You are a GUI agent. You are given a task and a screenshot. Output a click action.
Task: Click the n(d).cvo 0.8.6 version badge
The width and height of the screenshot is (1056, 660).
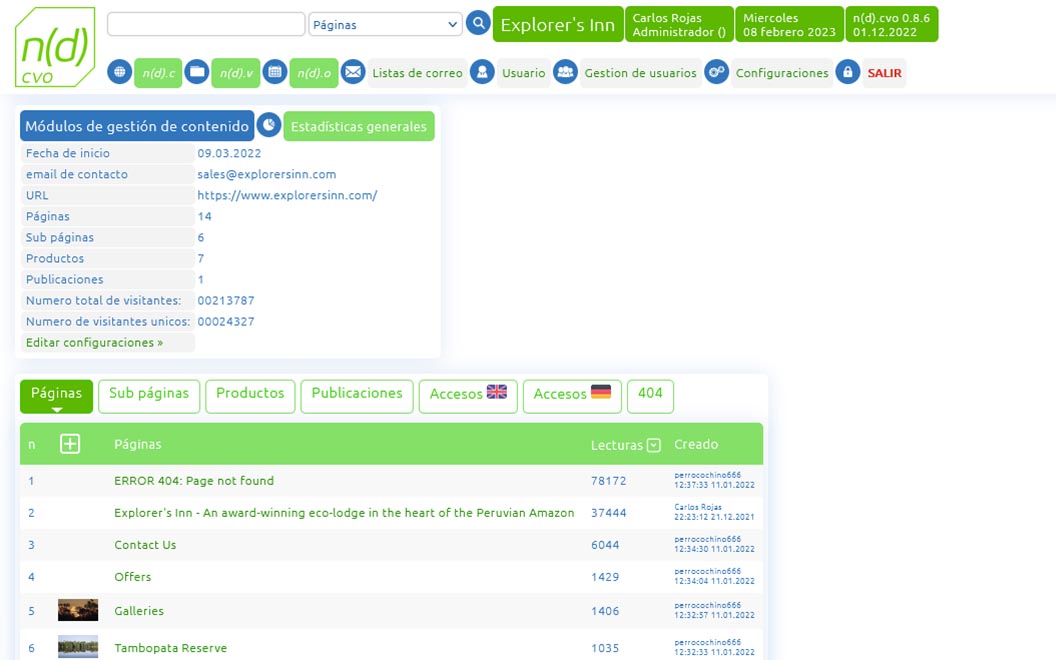[x=892, y=24]
